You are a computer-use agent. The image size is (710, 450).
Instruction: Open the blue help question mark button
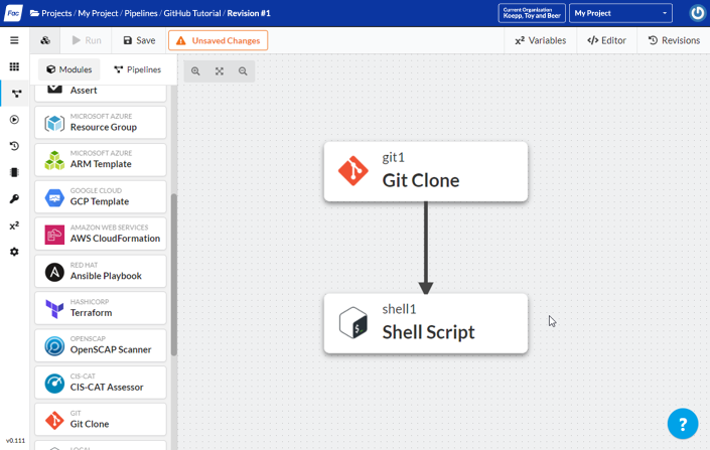pos(682,423)
